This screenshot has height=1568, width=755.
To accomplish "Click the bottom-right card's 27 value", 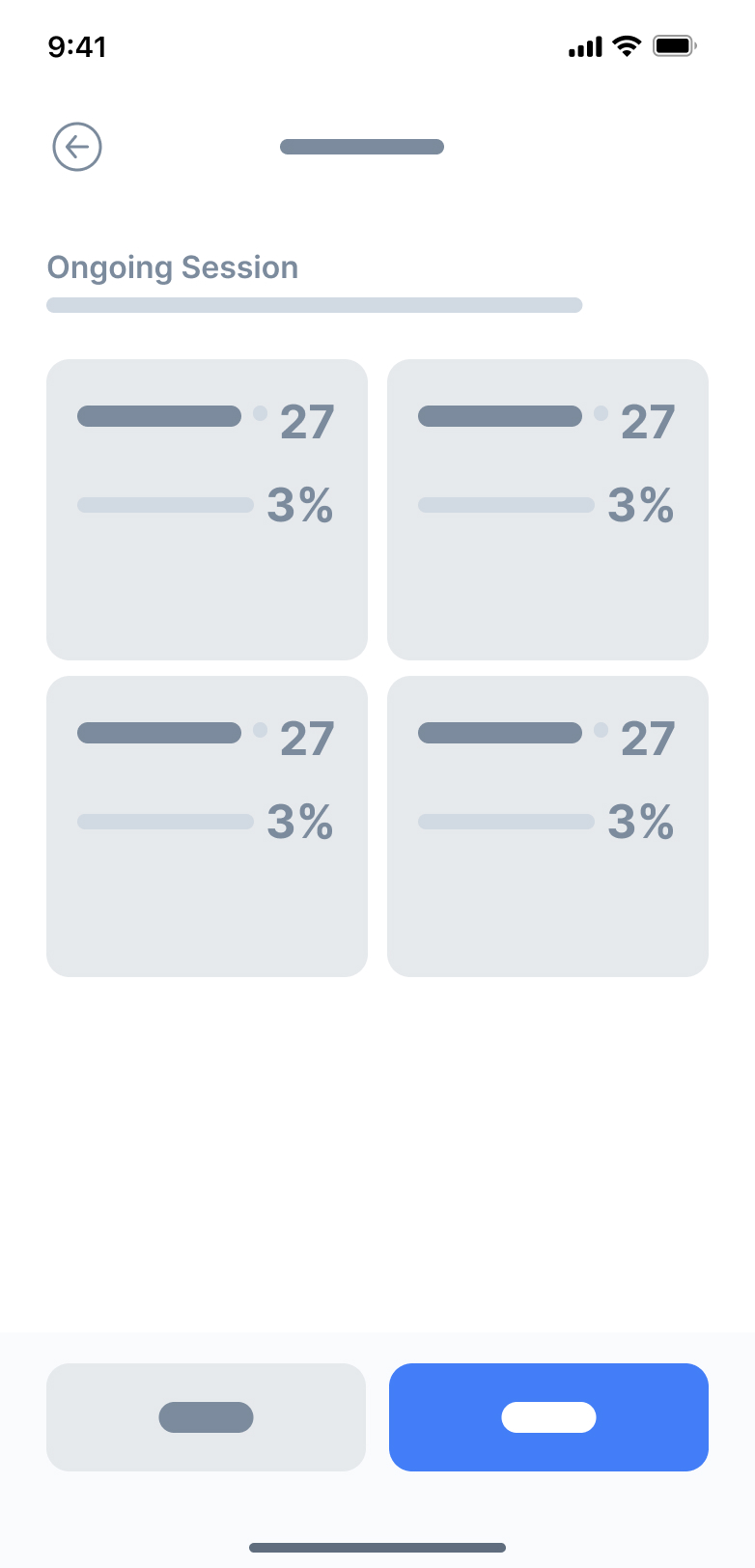I will pos(648,739).
